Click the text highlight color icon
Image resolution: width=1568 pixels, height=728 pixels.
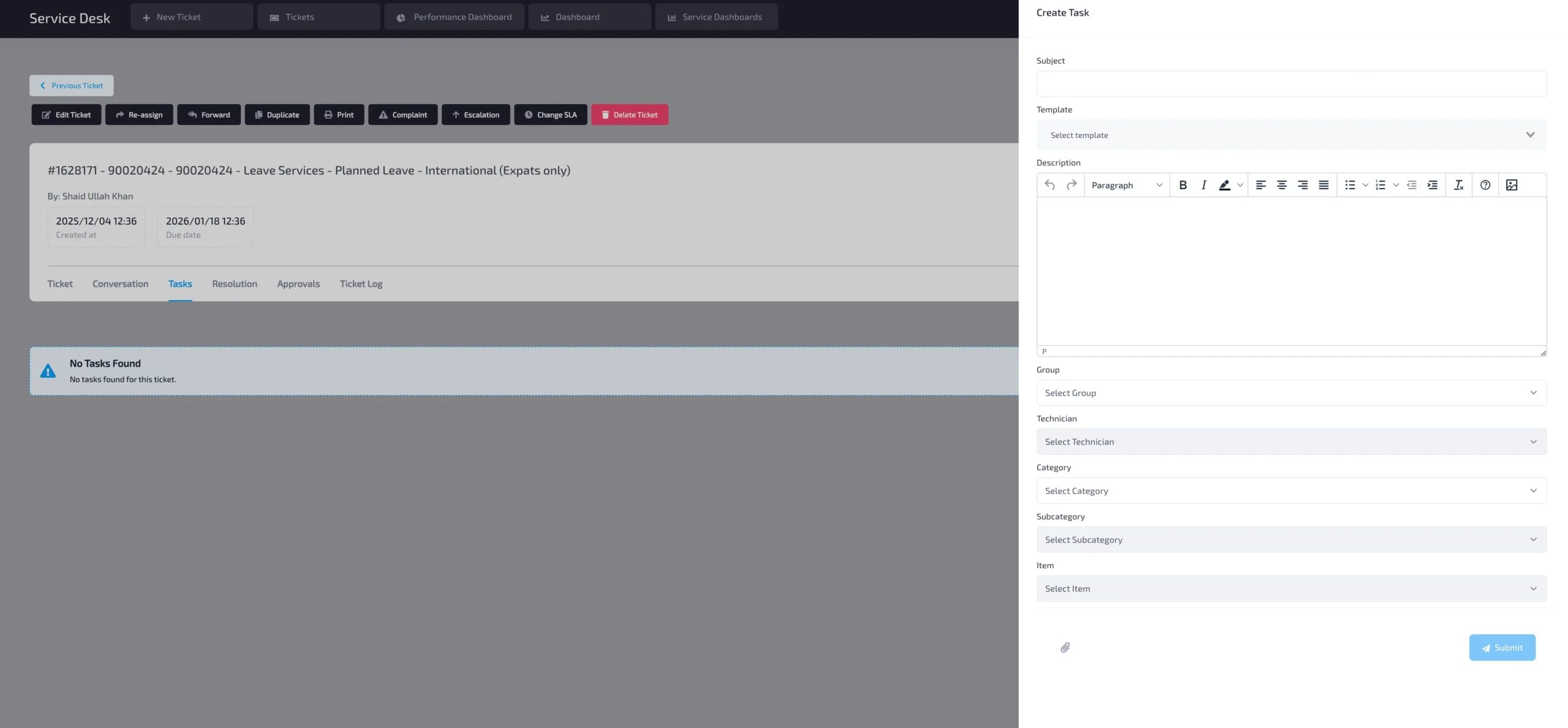tap(1224, 185)
